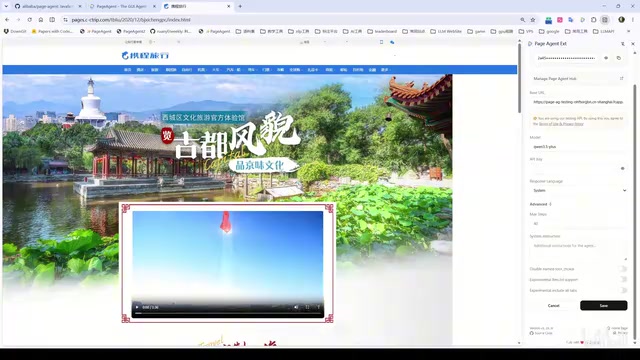Close the Page Agent Ext side panel

633,44
